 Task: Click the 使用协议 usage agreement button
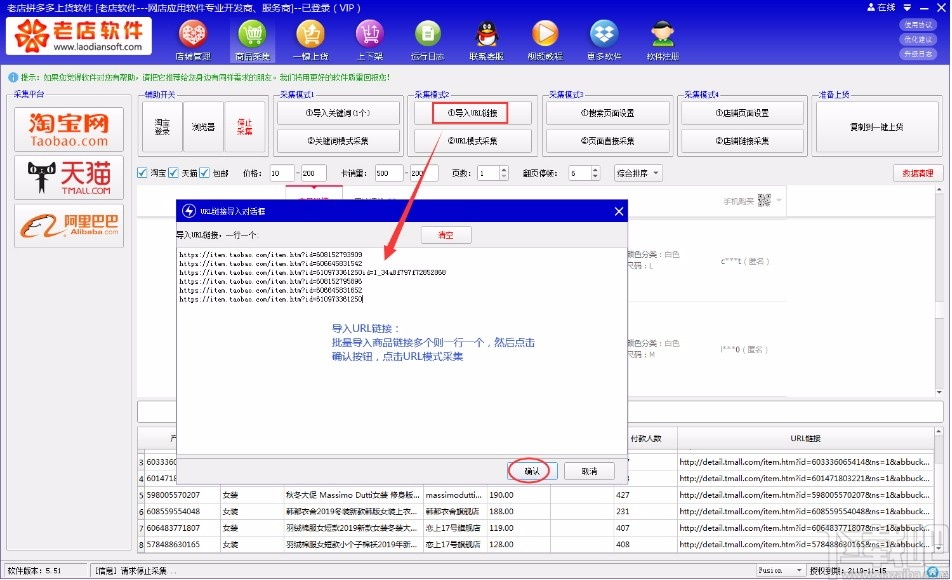click(x=918, y=25)
